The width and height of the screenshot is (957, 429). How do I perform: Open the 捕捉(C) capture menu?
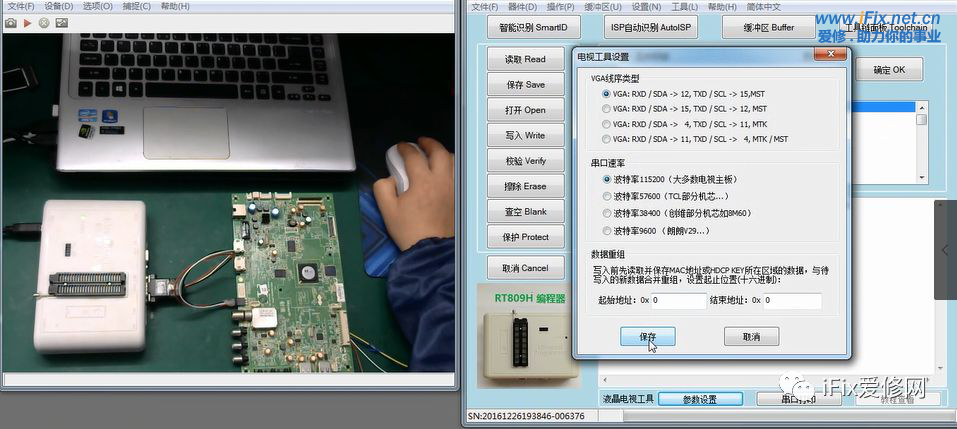tap(136, 6)
